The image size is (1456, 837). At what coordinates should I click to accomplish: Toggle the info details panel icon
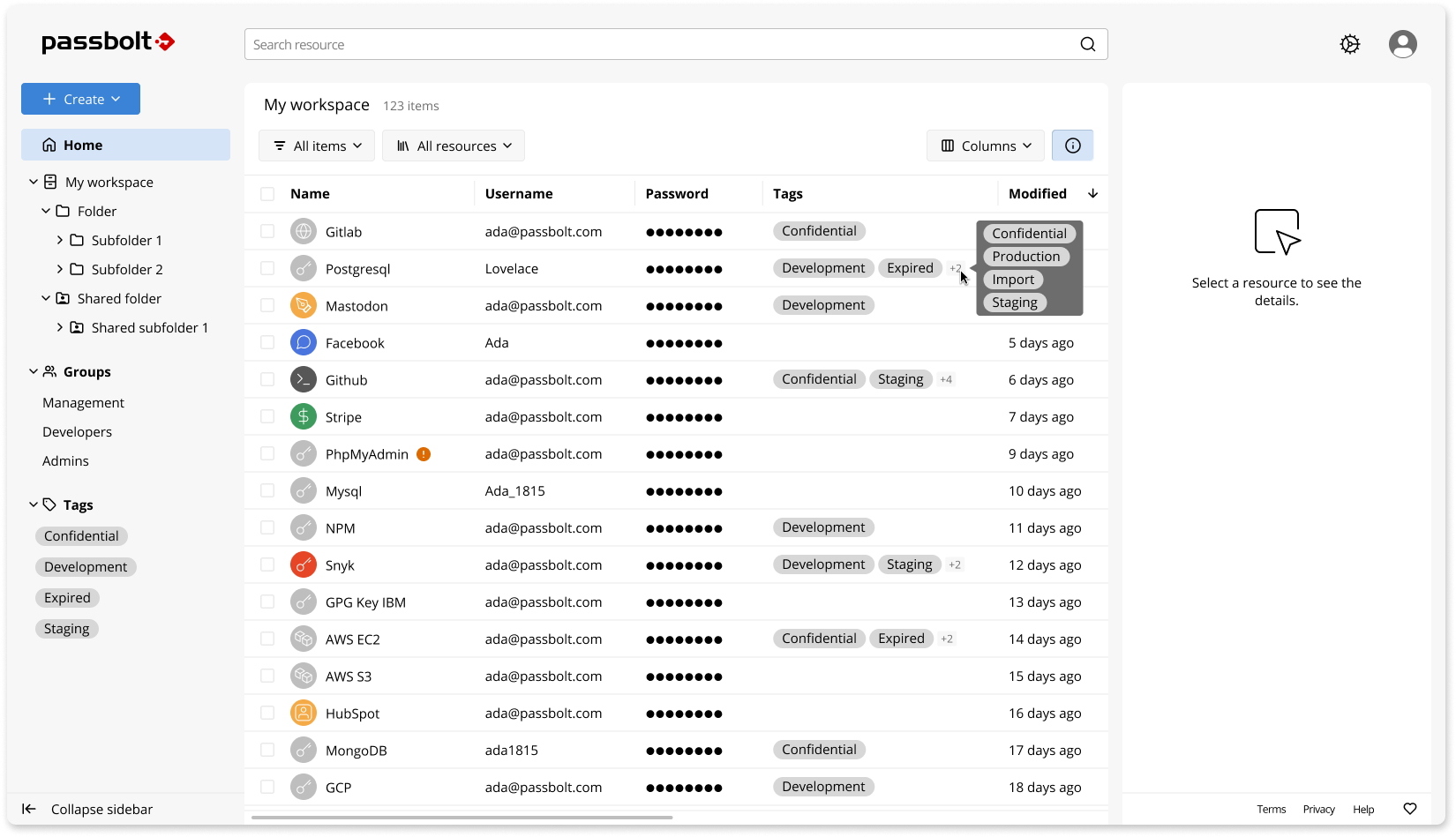point(1072,146)
